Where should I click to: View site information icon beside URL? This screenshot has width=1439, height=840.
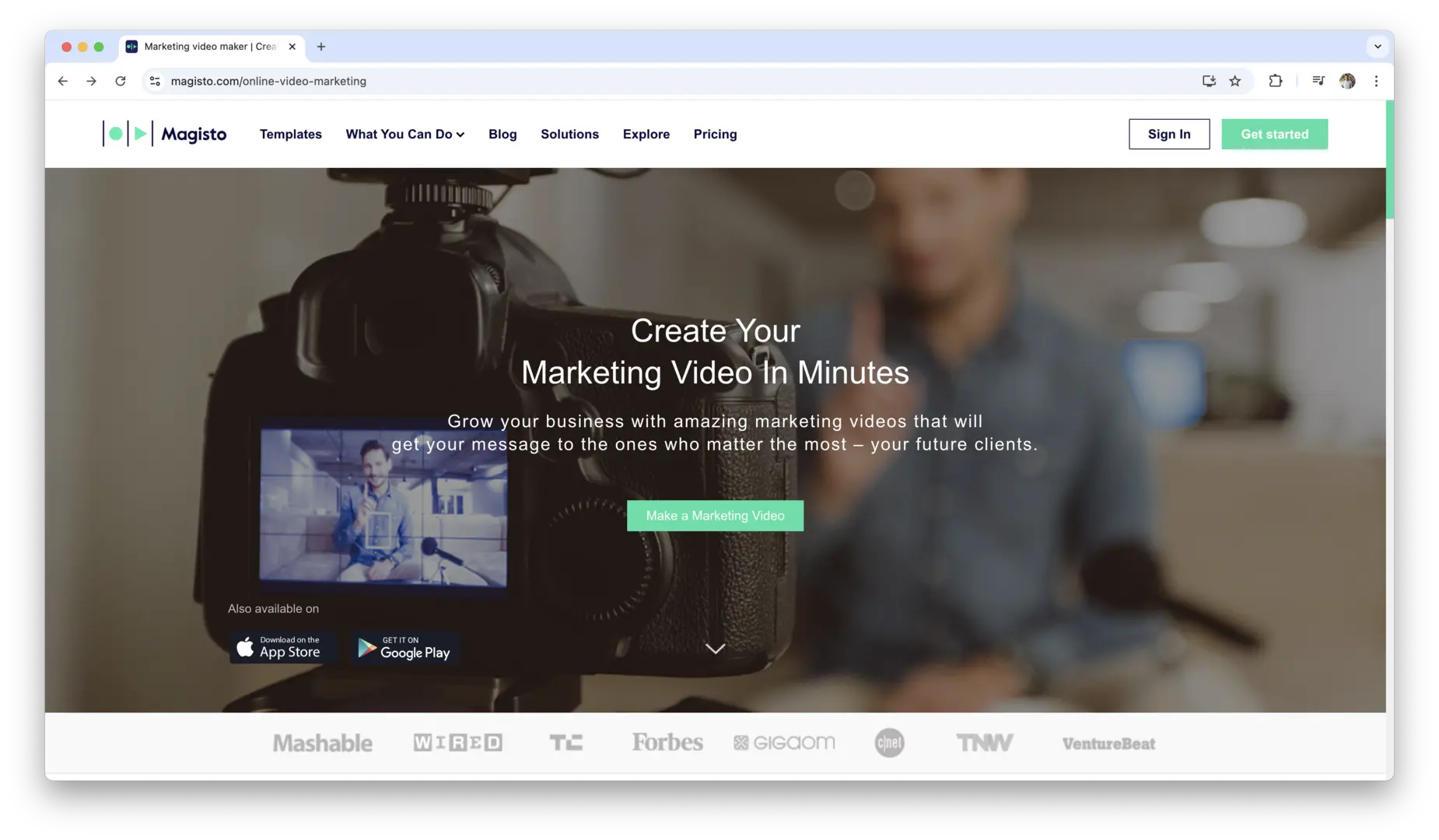click(156, 81)
